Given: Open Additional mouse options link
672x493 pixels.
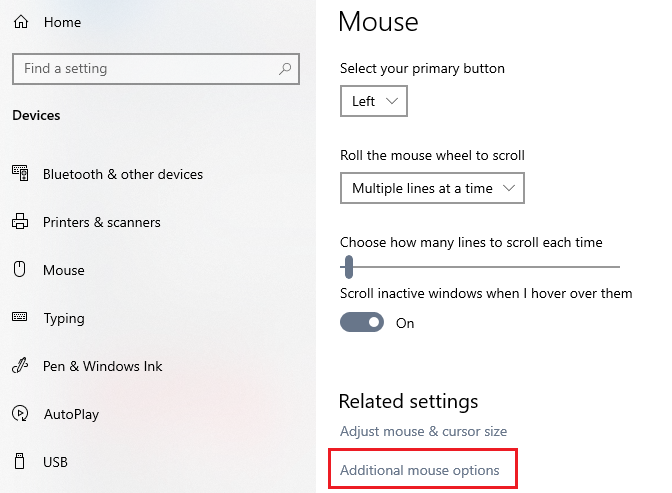Looking at the screenshot, I should 420,470.
